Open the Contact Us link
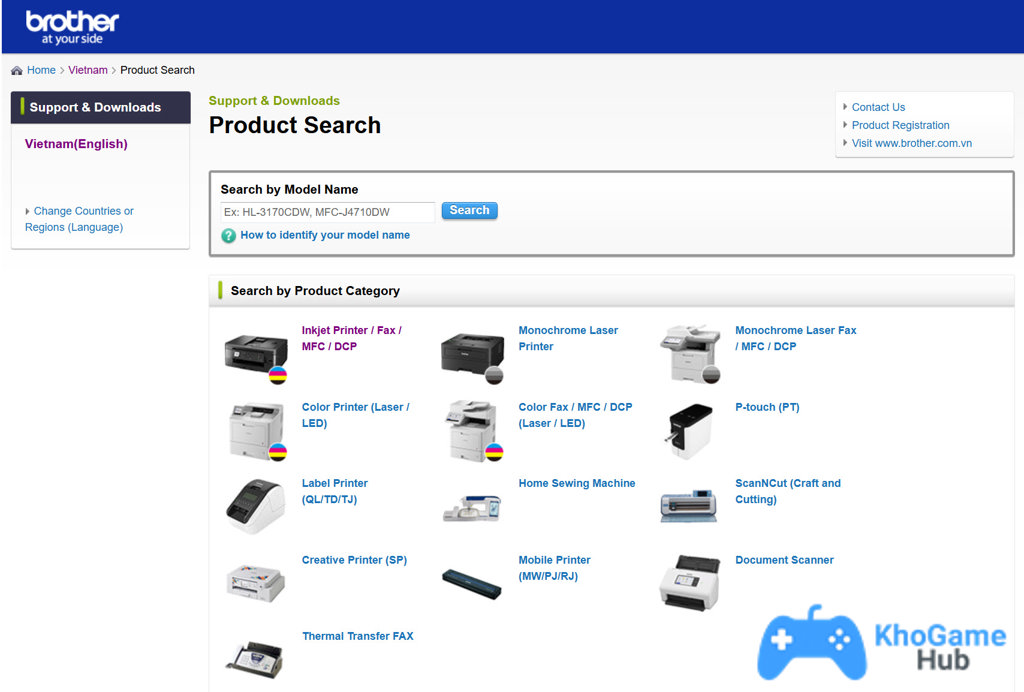 [x=878, y=107]
